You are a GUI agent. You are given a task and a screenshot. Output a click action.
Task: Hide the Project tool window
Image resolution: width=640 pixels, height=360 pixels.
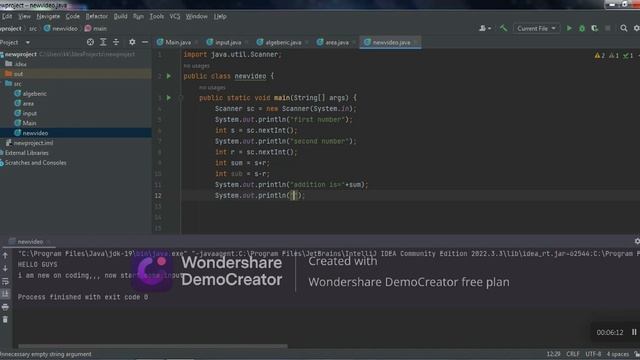(x=145, y=42)
